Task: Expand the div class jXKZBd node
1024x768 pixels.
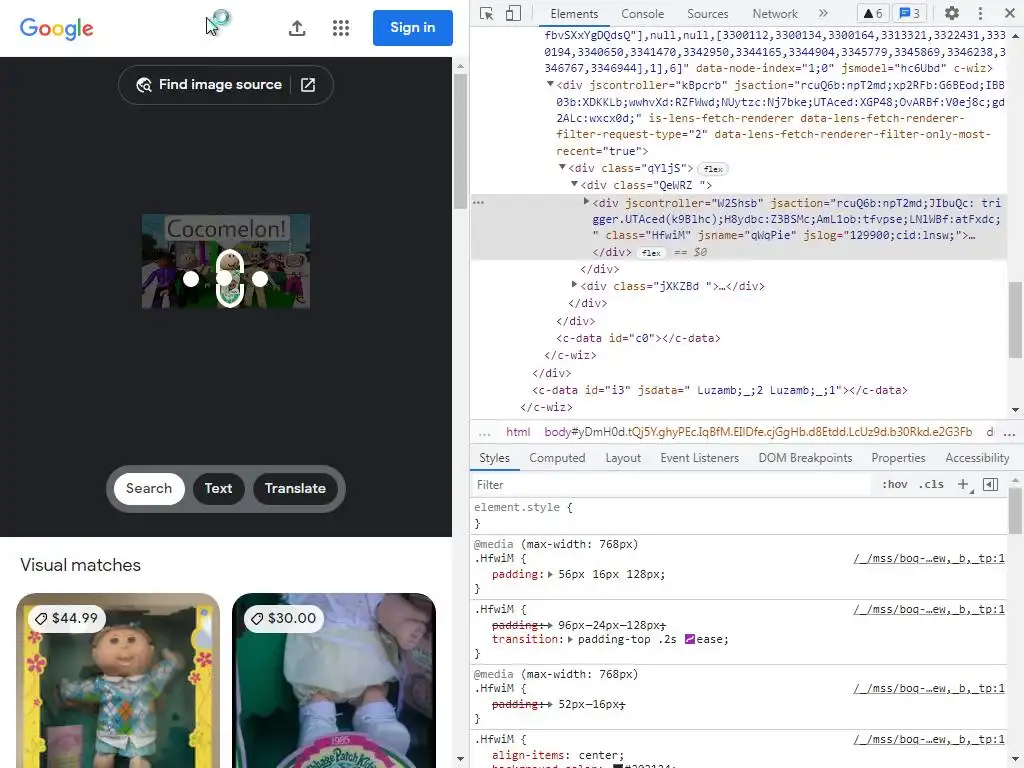Action: click(574, 284)
